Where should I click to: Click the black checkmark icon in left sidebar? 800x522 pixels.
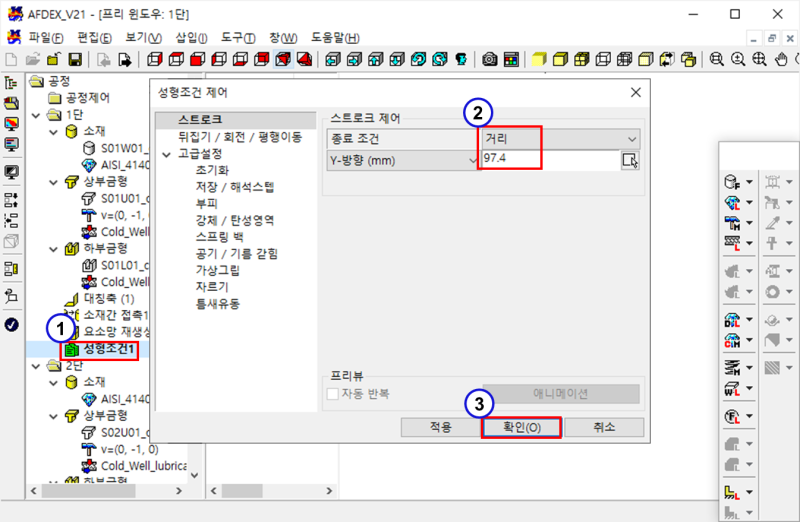click(12, 325)
